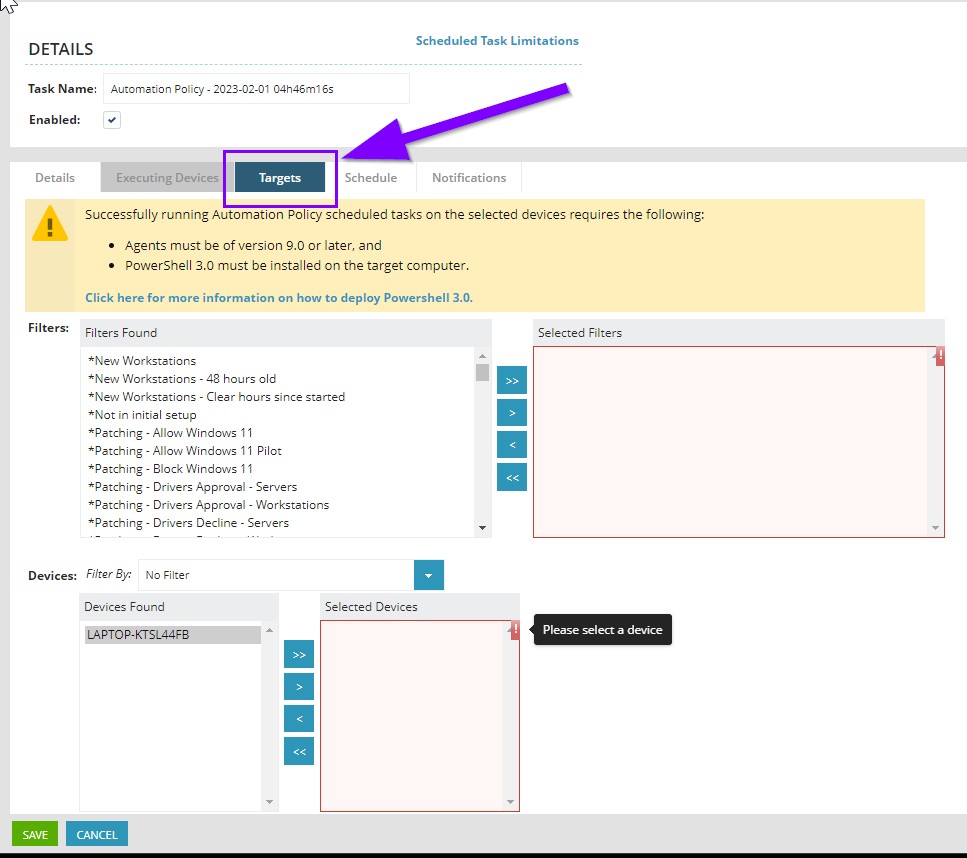
Task: Select '*Patching - Drivers Approval - Servers' filter
Action: coord(192,487)
